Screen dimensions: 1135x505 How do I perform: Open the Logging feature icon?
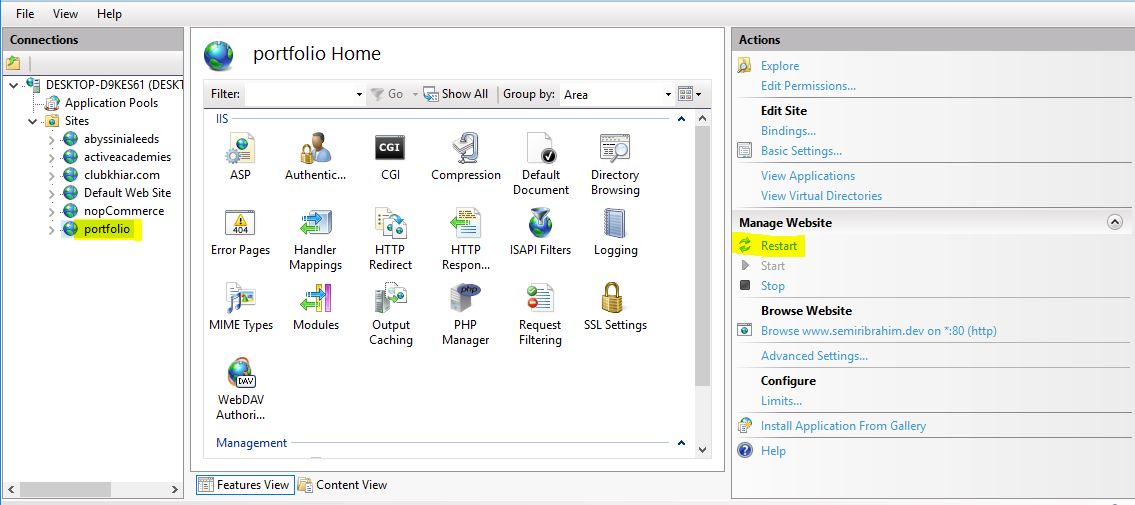point(615,224)
